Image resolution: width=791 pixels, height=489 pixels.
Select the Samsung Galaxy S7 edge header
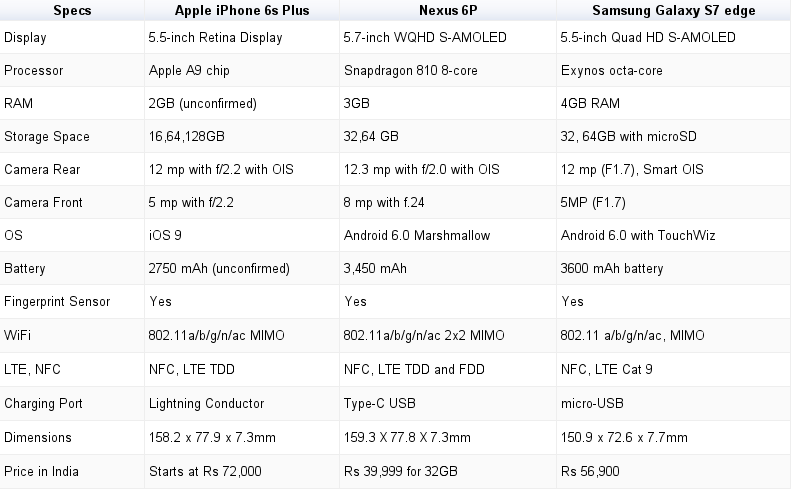tap(673, 9)
